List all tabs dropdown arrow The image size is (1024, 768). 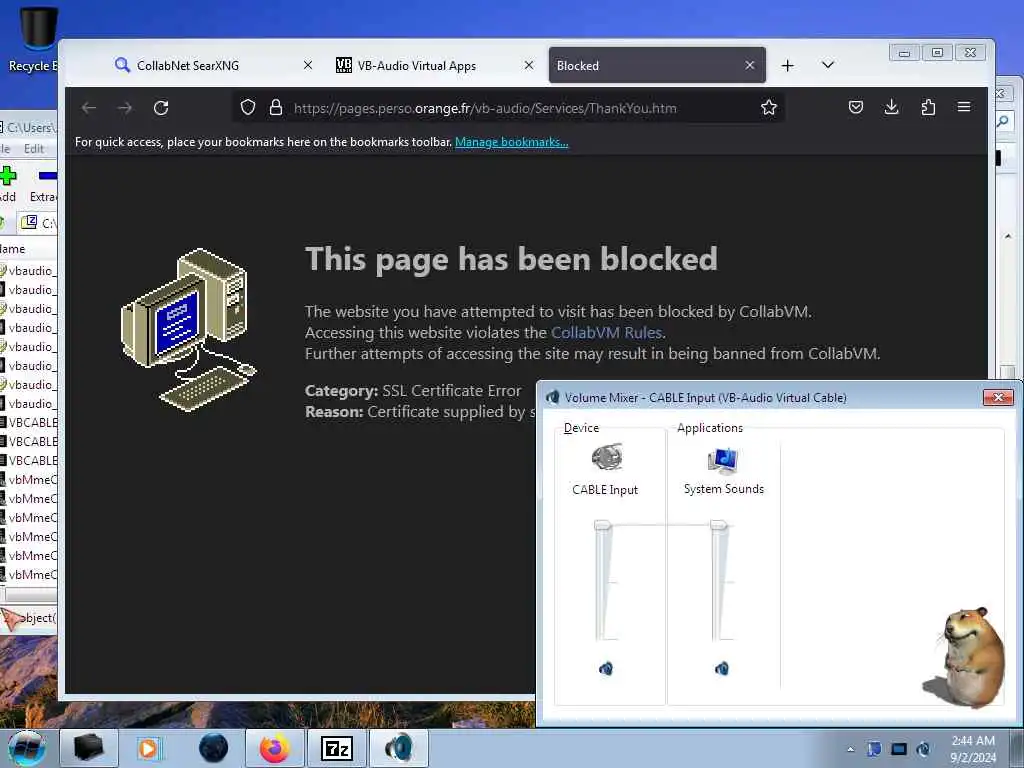827,65
